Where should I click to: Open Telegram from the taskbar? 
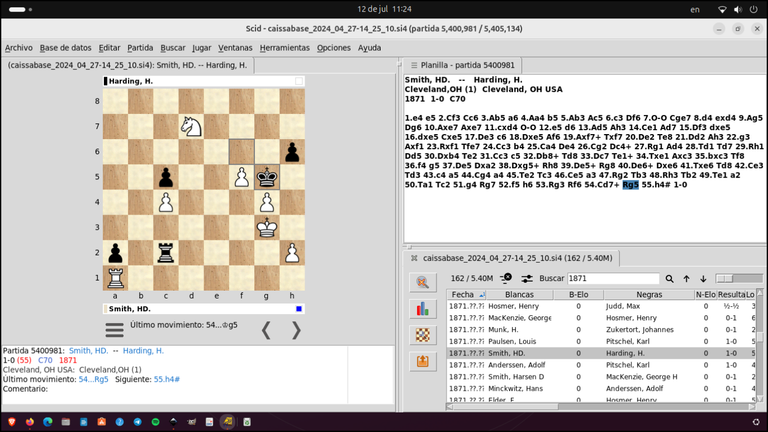coord(138,422)
